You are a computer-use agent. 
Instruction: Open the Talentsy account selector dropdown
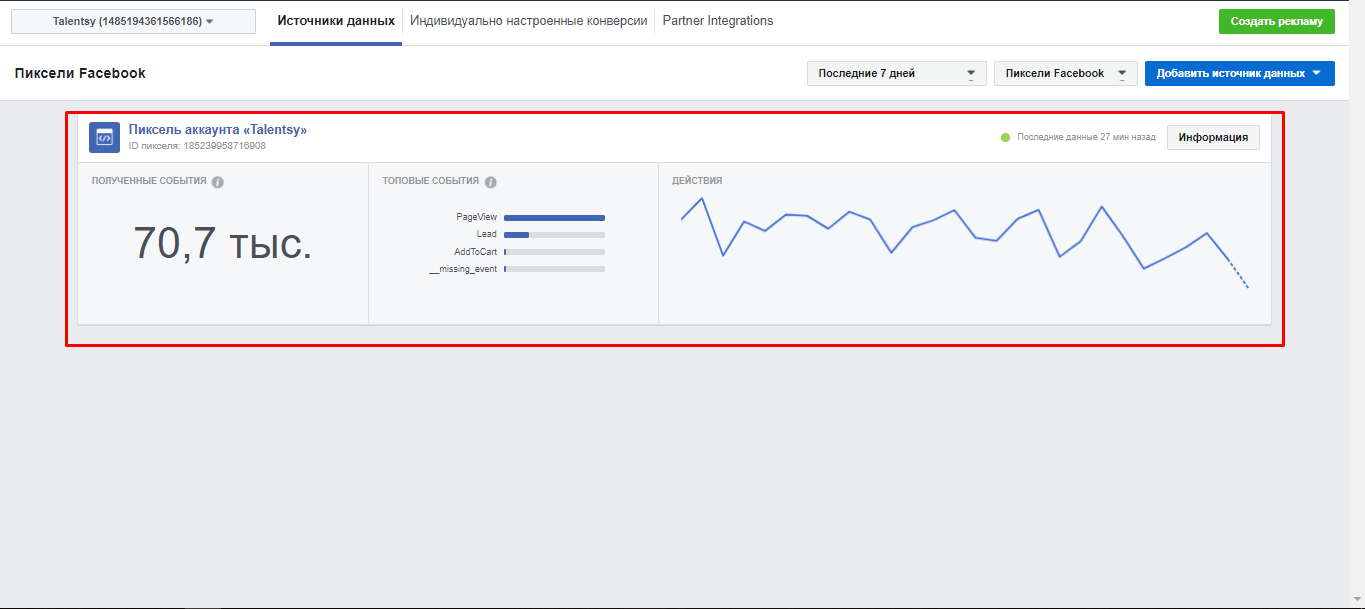click(x=133, y=21)
